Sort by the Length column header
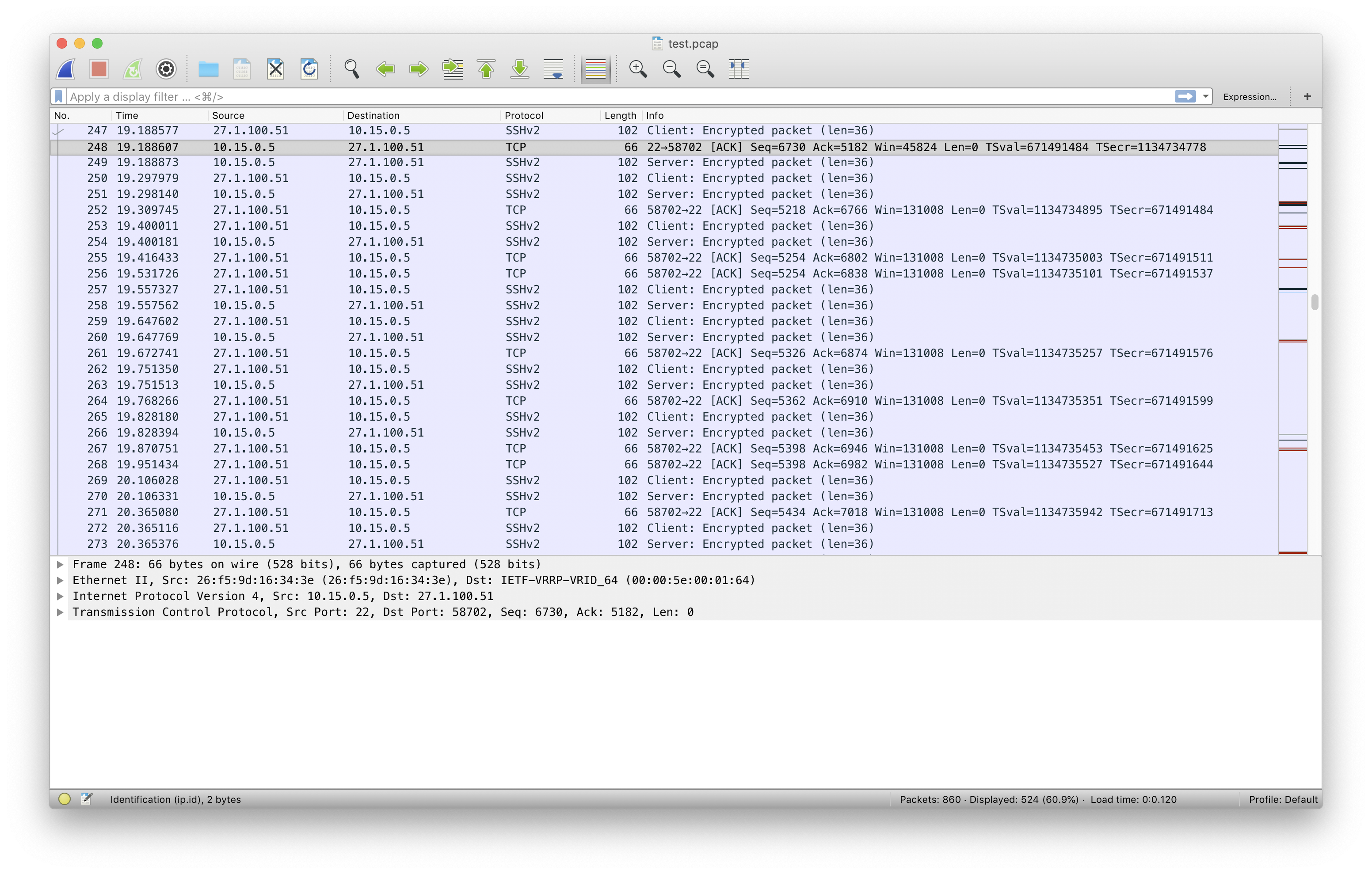Image resolution: width=1372 pixels, height=874 pixels. (621, 115)
